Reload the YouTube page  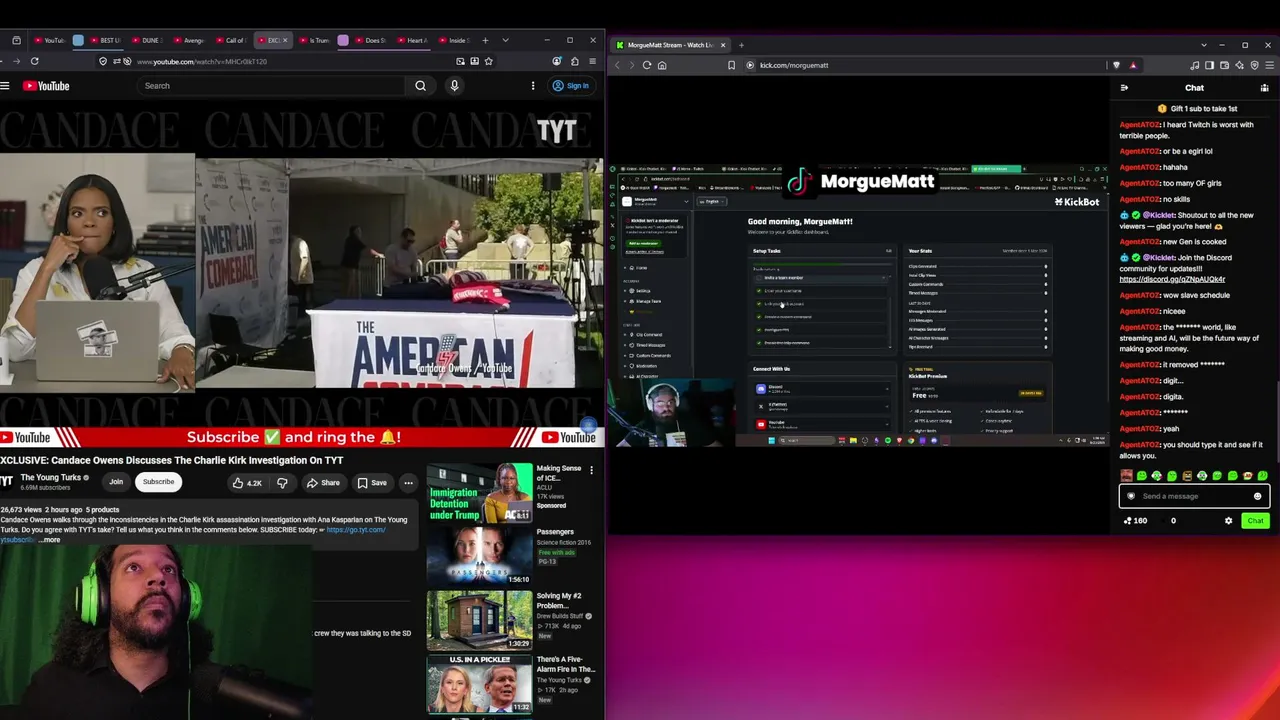tap(35, 61)
